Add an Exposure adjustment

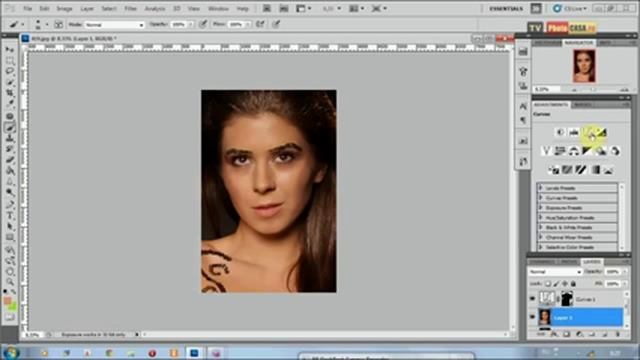(602, 132)
